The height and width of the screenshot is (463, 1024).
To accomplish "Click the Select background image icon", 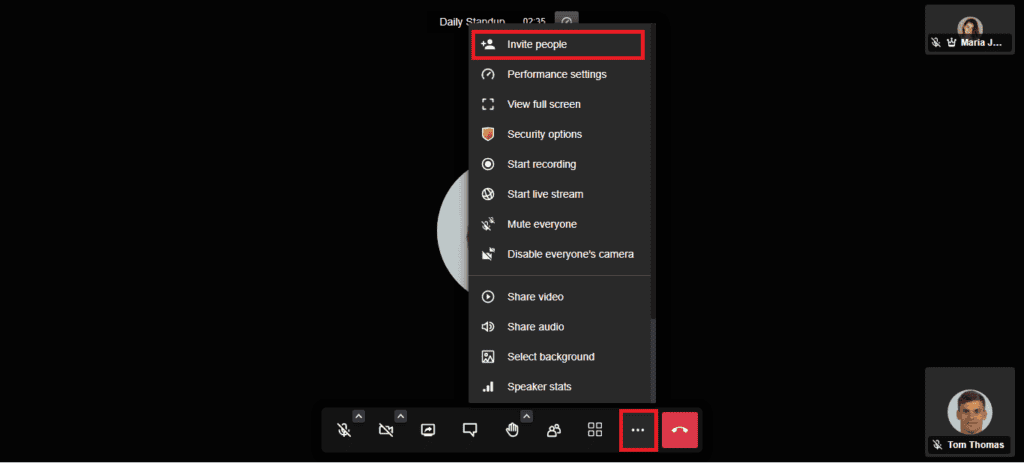I will pos(488,357).
